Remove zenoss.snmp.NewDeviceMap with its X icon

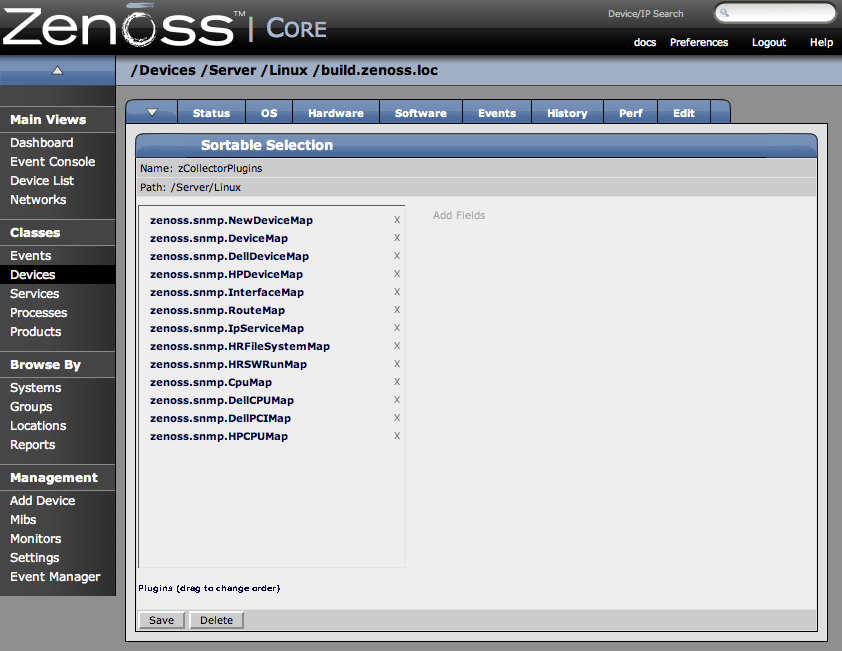397,220
